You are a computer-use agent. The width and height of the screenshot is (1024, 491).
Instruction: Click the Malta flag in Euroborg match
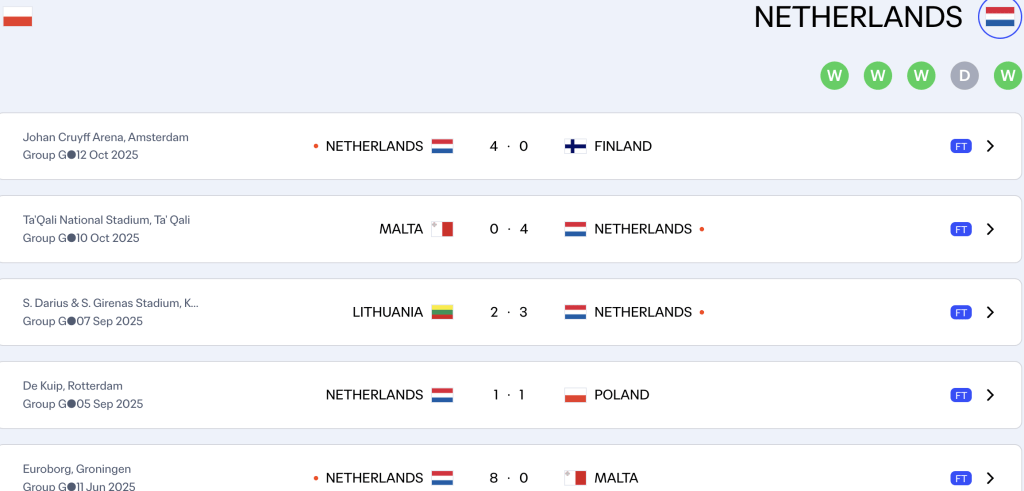tap(575, 478)
